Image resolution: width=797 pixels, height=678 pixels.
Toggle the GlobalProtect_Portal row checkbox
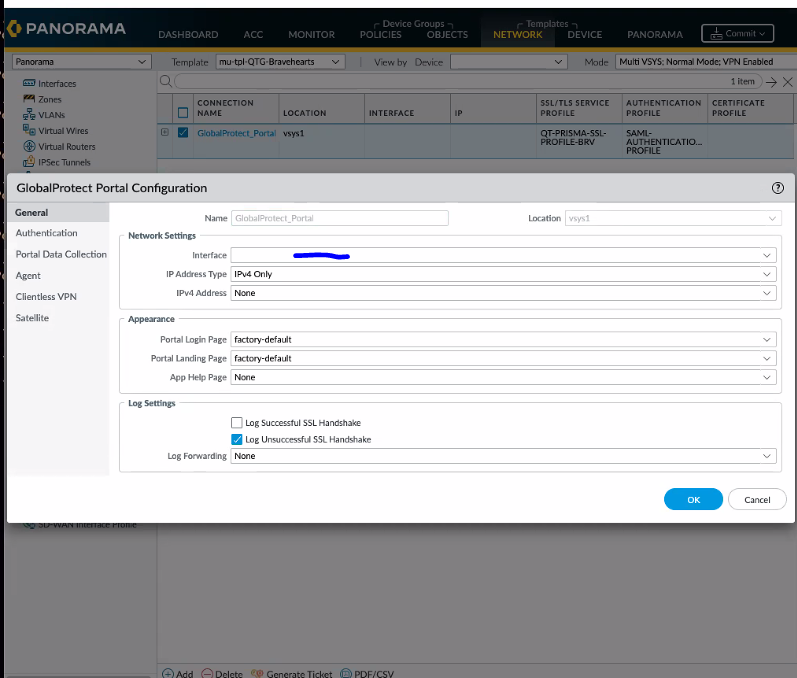tap(183, 133)
